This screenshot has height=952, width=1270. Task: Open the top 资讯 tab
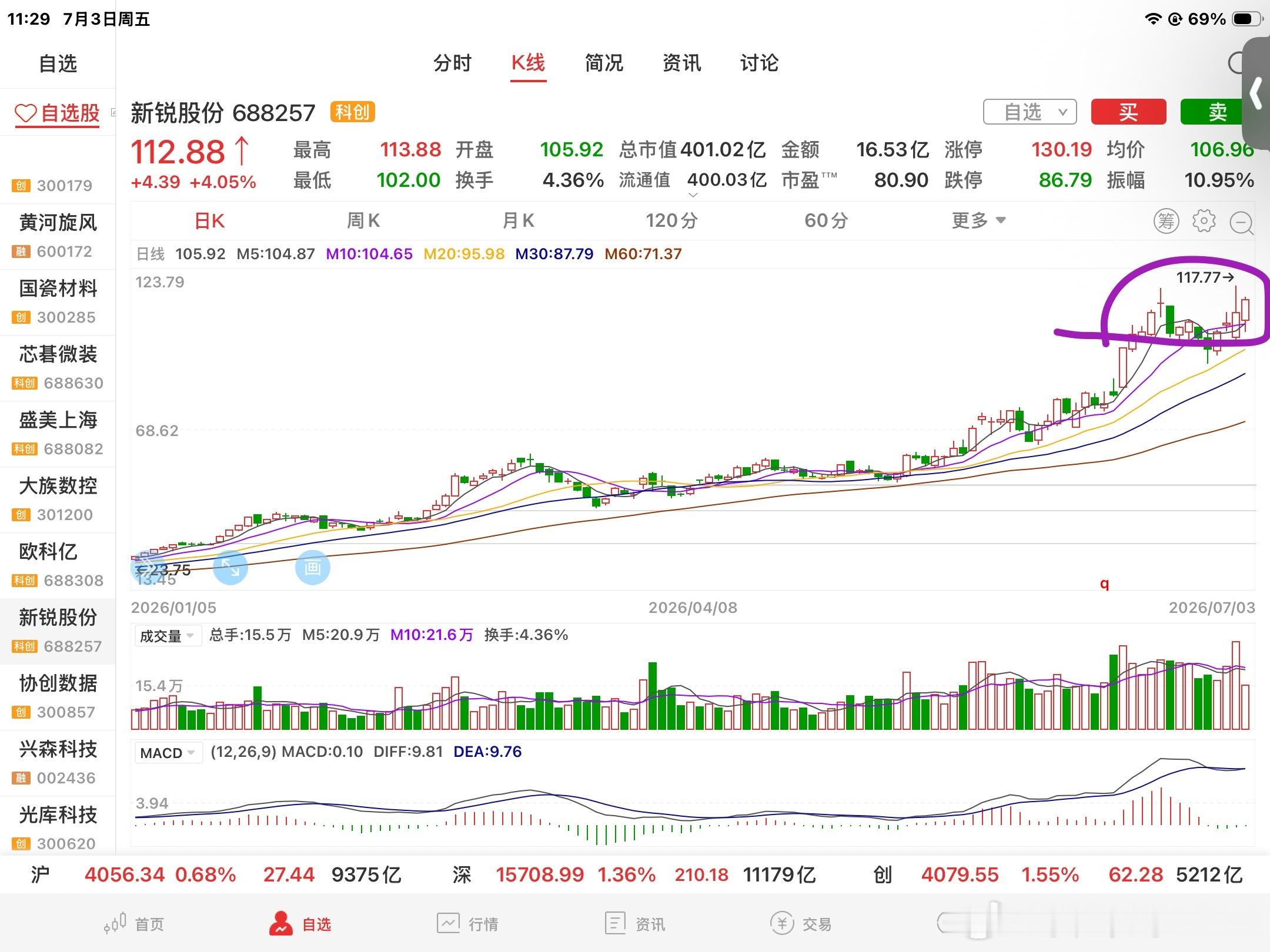pos(681,63)
